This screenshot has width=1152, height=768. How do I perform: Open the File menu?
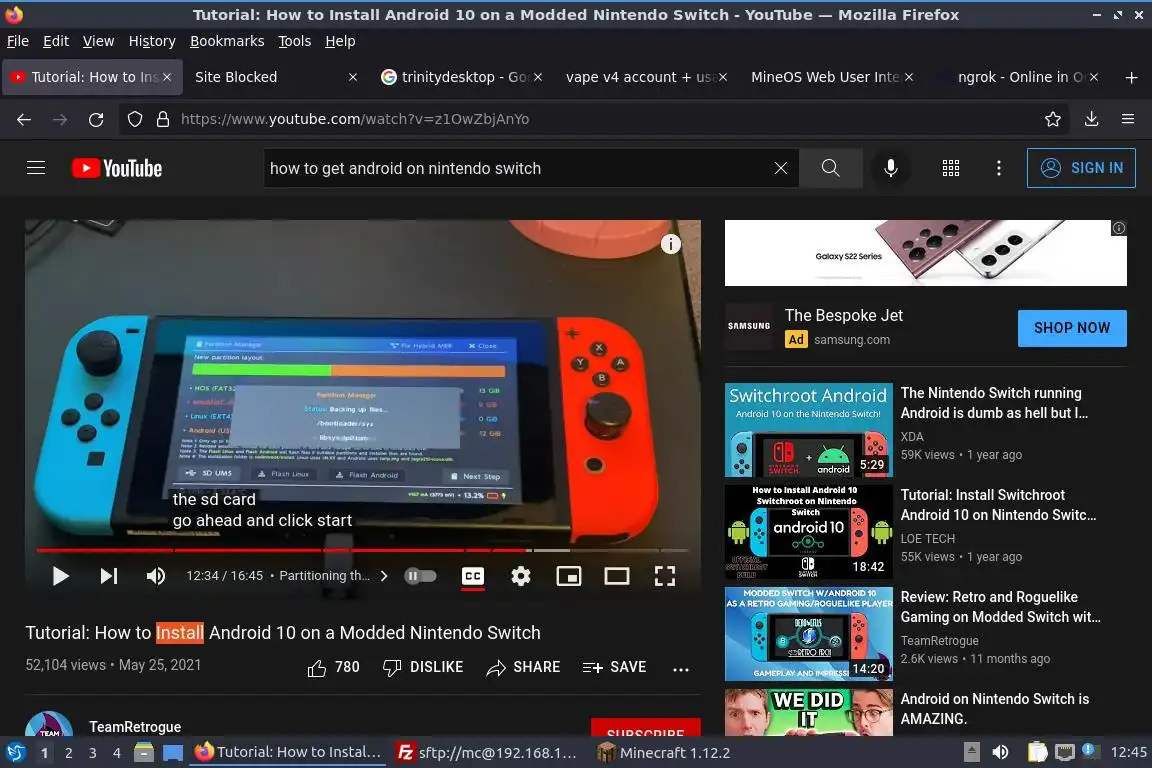[18, 41]
